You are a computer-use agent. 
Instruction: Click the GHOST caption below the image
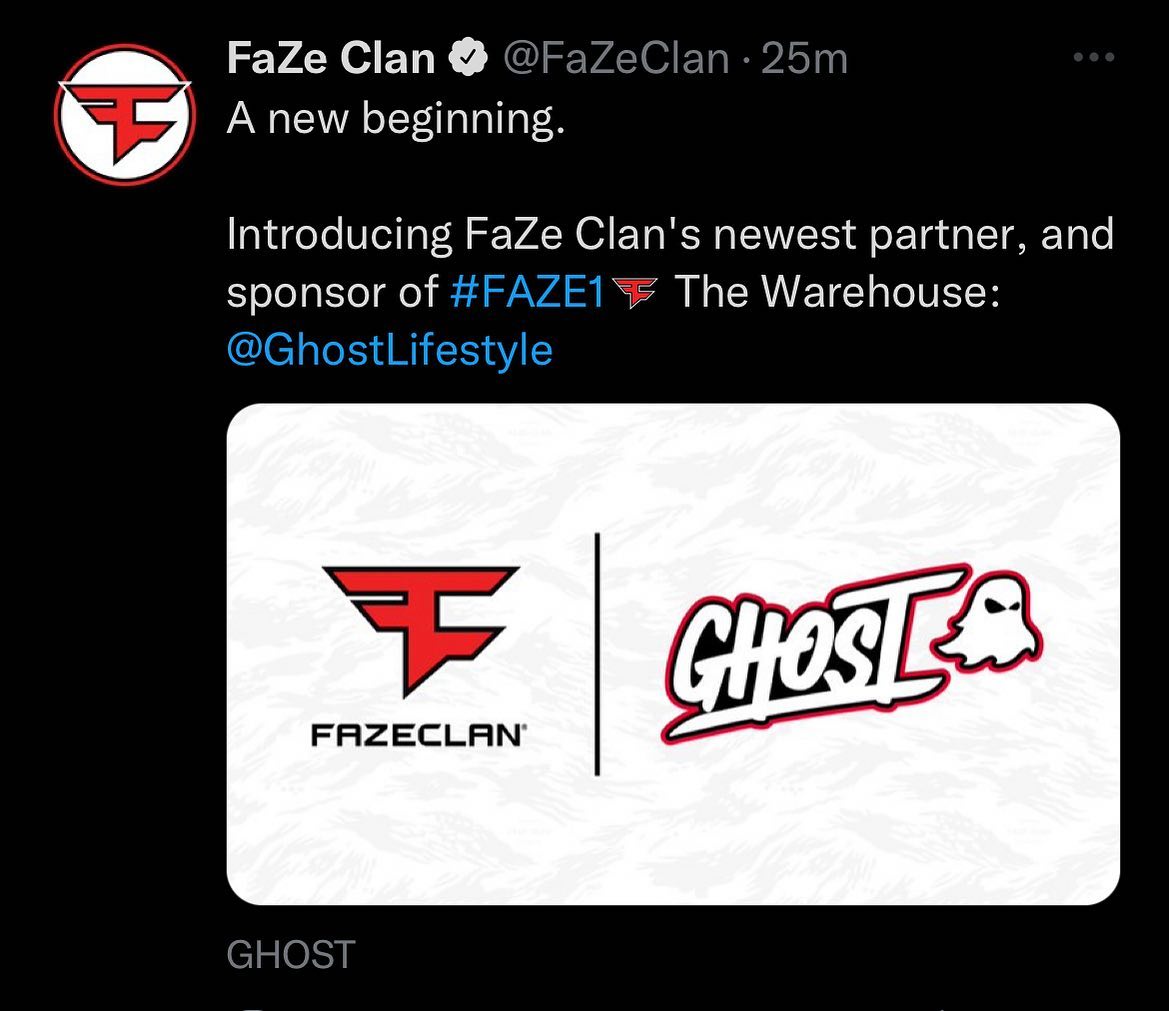[289, 955]
